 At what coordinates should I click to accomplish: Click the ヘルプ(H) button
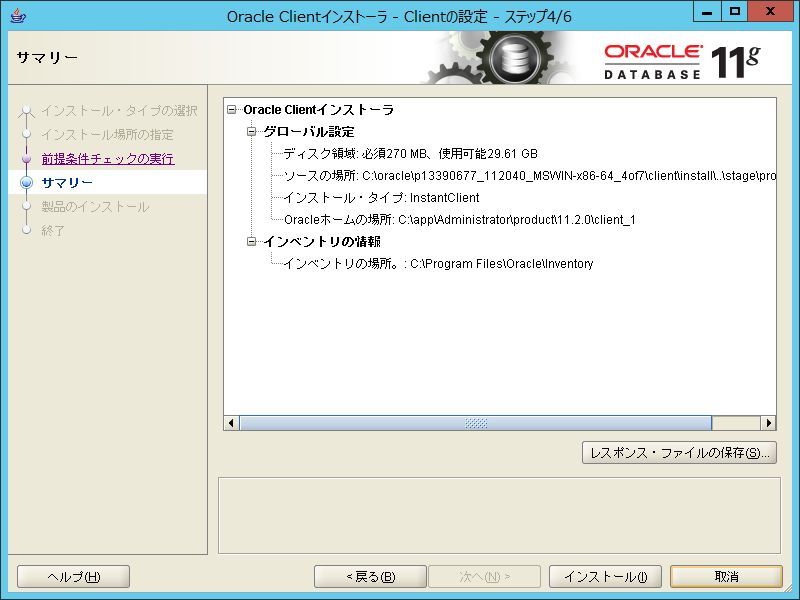(73, 577)
